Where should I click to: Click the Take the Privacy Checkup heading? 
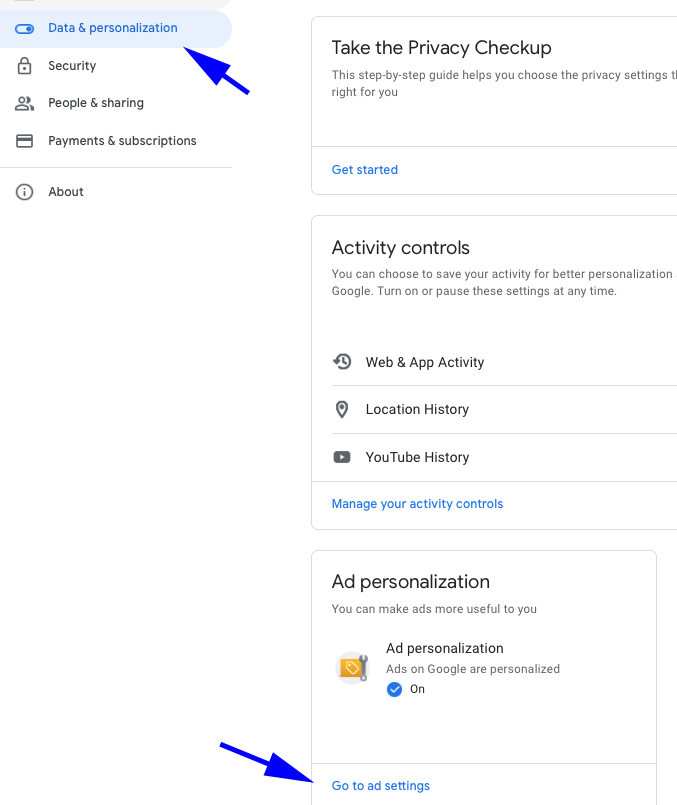coord(441,48)
